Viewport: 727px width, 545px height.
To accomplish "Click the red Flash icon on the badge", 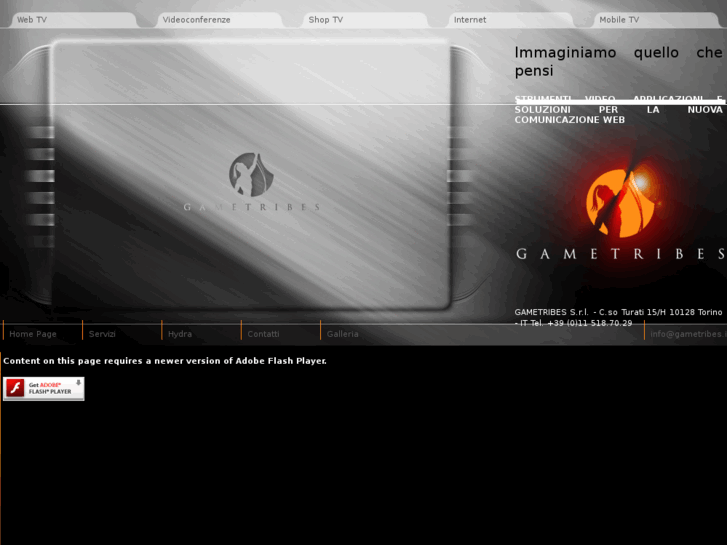I will pyautogui.click(x=15, y=388).
